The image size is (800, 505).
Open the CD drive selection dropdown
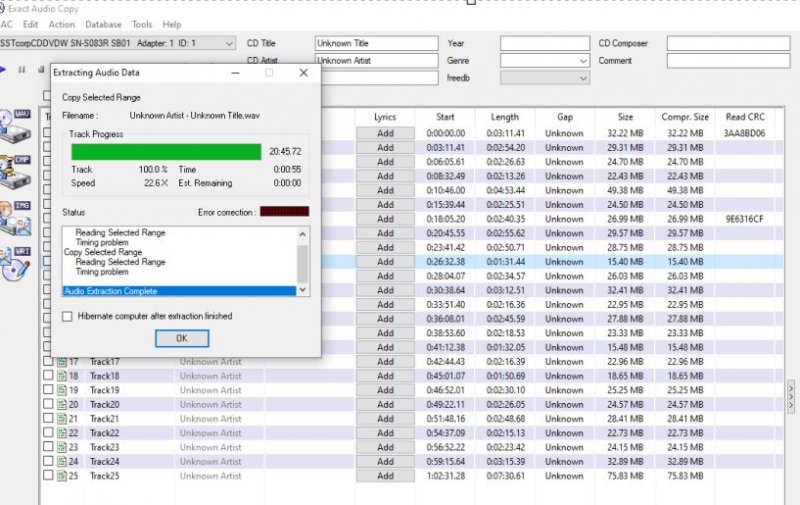[x=229, y=43]
